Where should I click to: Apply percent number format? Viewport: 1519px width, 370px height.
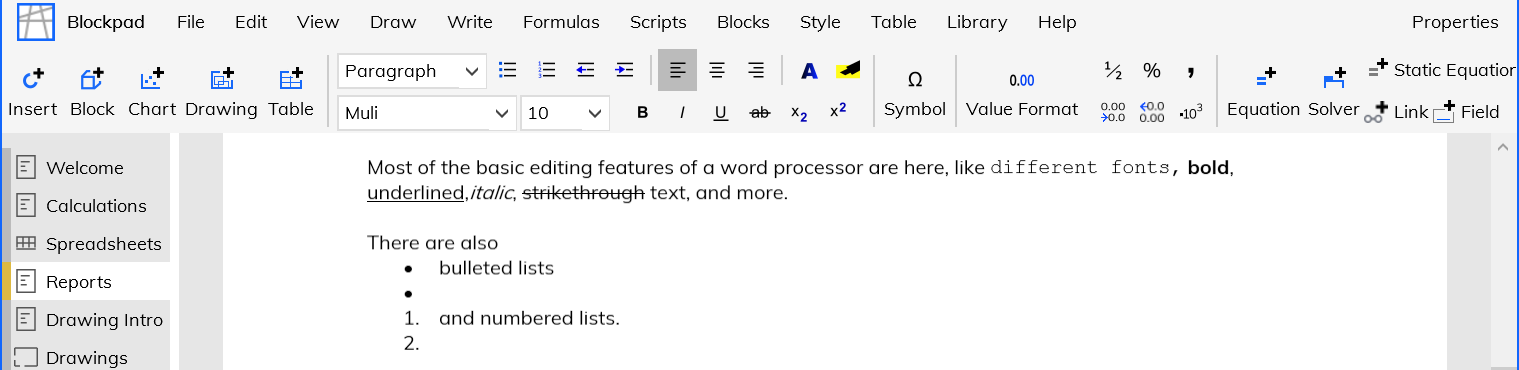coord(1152,70)
